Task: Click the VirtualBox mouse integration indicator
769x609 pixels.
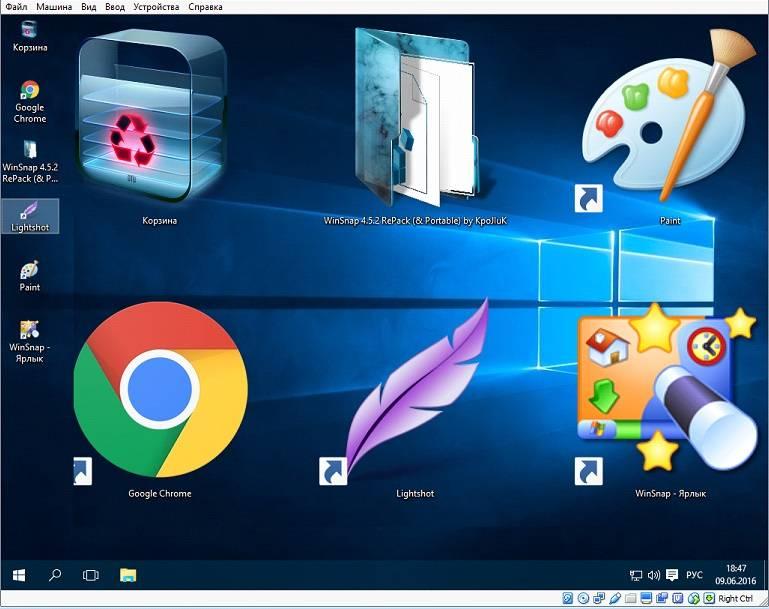Action: tap(694, 598)
